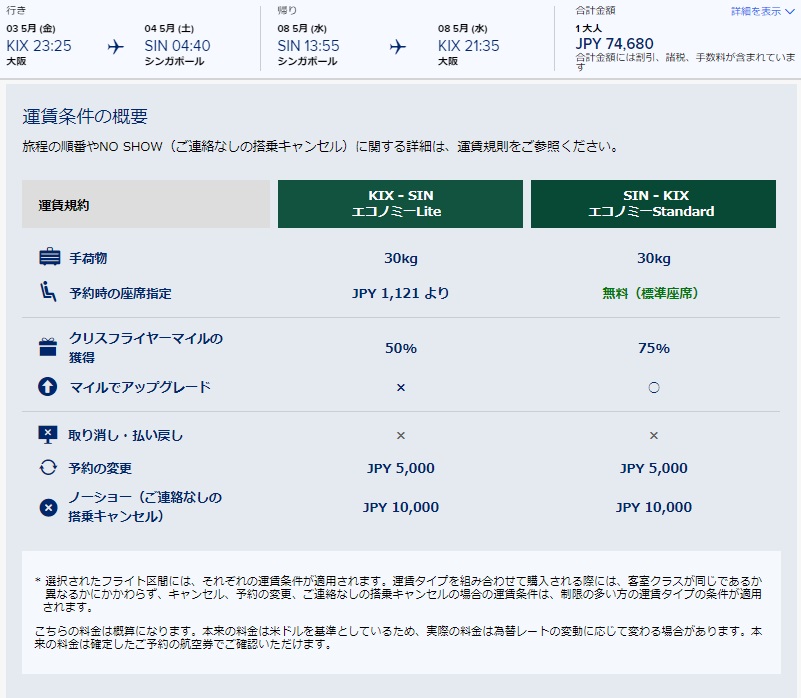This screenshot has width=801, height=698.
Task: Click the return departure SIN 13:55
Action: tap(308, 46)
